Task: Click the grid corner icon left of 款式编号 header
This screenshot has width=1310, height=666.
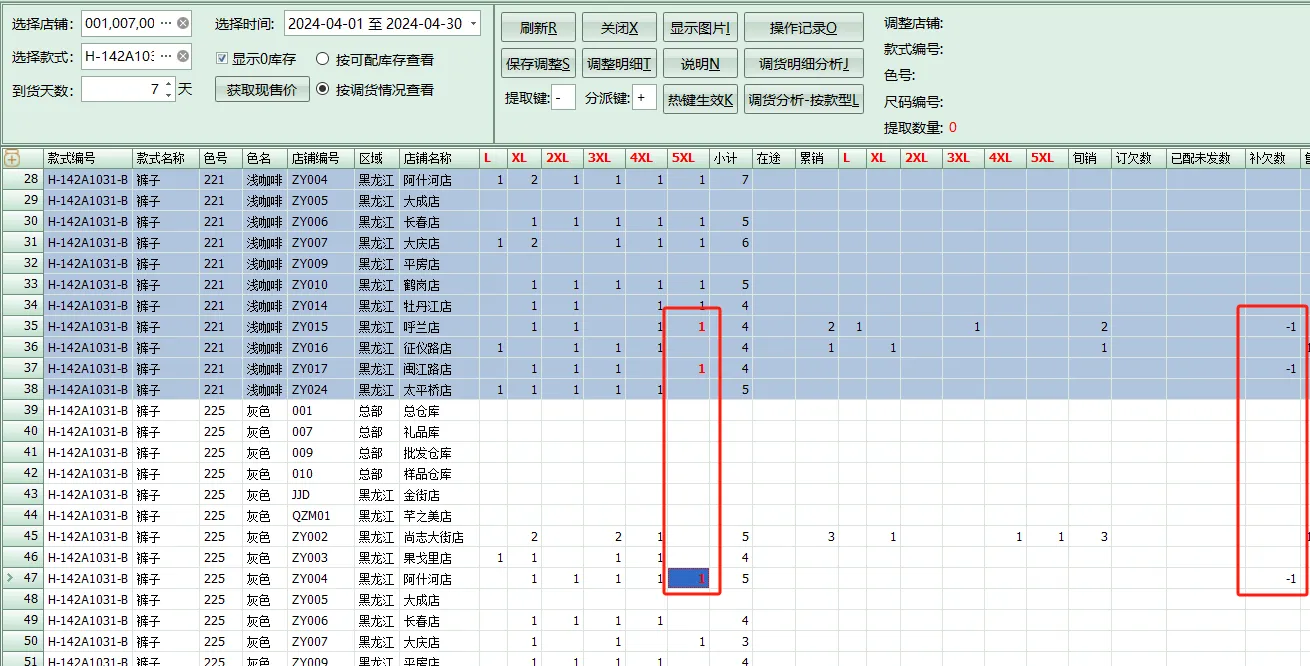Action: [13, 157]
